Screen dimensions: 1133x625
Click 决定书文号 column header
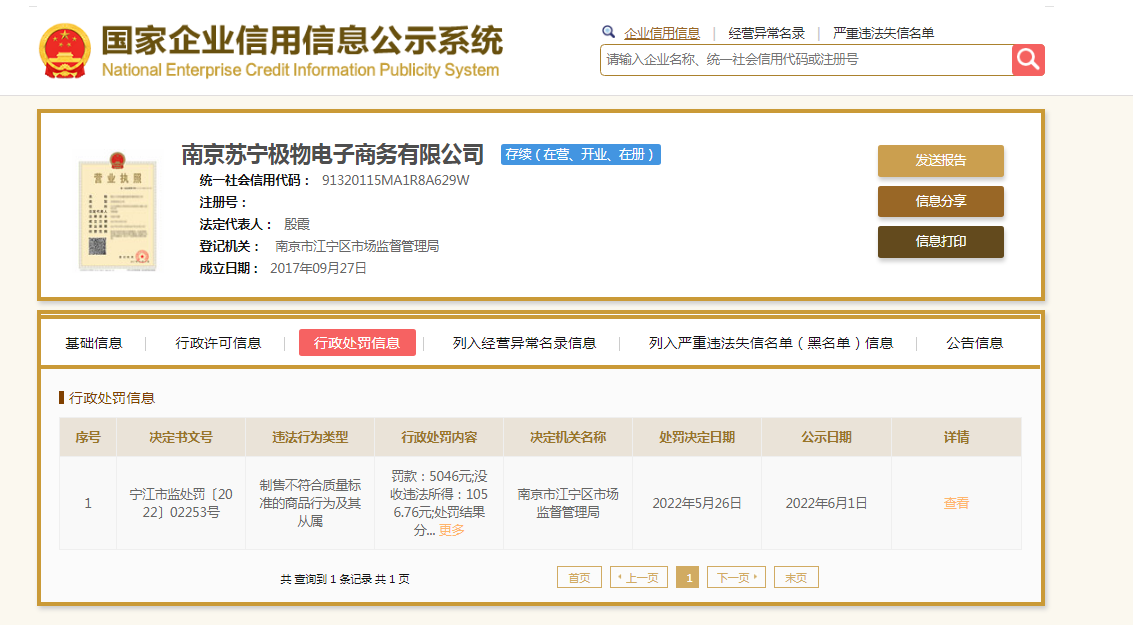[x=181, y=437]
